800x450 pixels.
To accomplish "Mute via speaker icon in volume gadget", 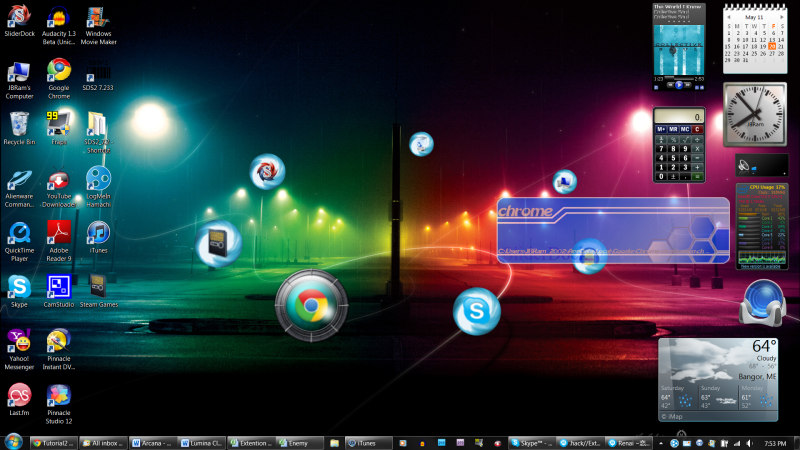I will (744, 166).
